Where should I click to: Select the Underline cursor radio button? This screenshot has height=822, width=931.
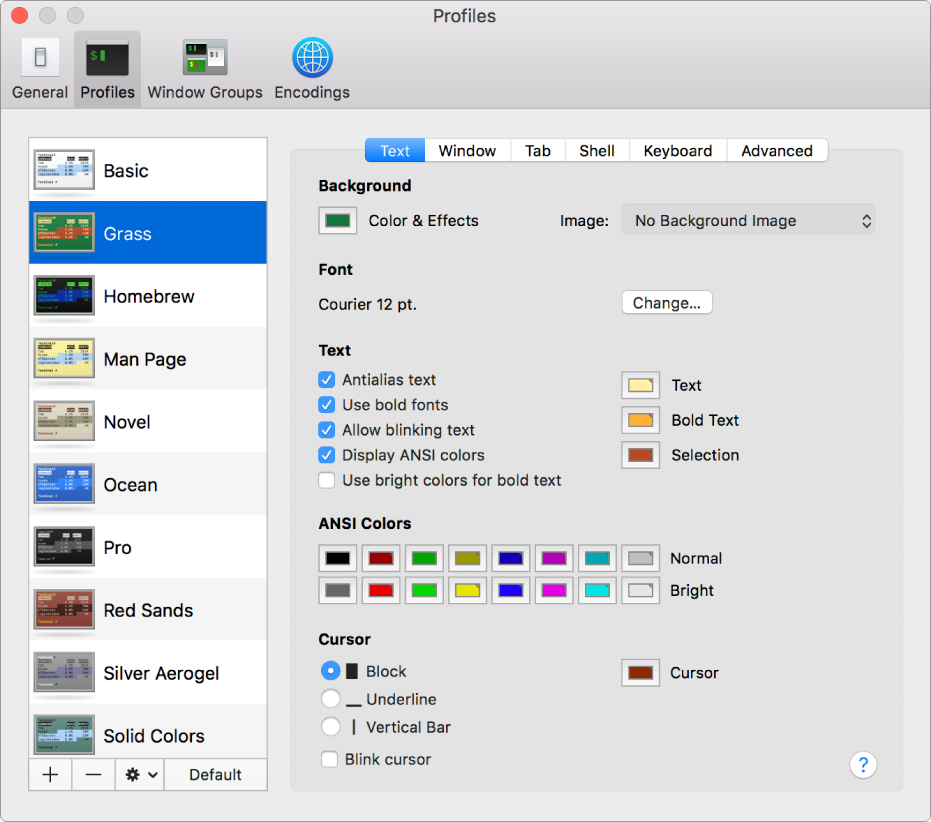click(330, 699)
